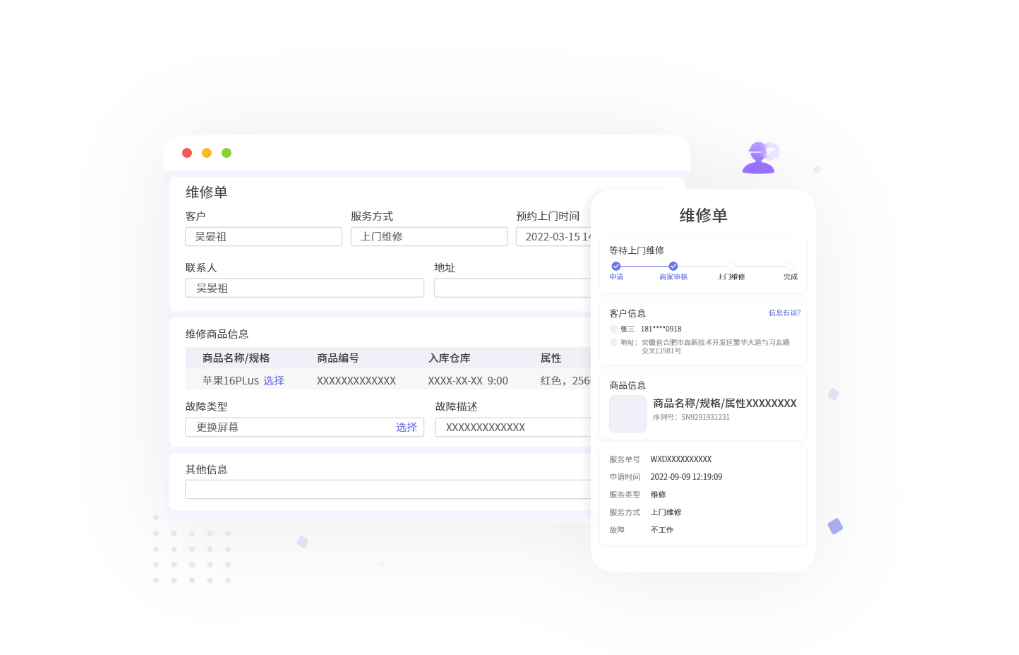
Task: Click the yellow minimize window dot
Action: tap(207, 153)
